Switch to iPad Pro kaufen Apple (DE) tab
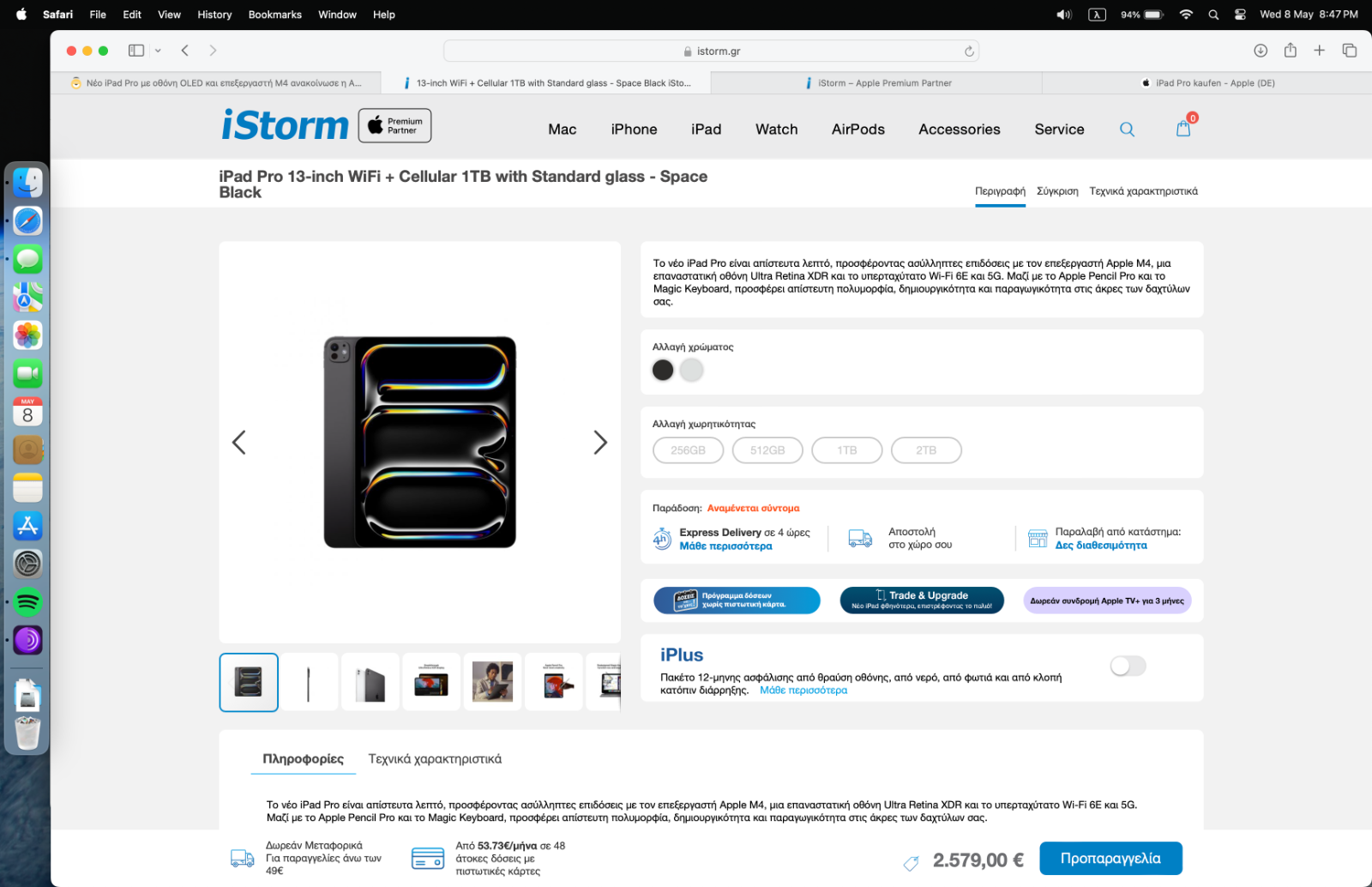 tap(1207, 83)
